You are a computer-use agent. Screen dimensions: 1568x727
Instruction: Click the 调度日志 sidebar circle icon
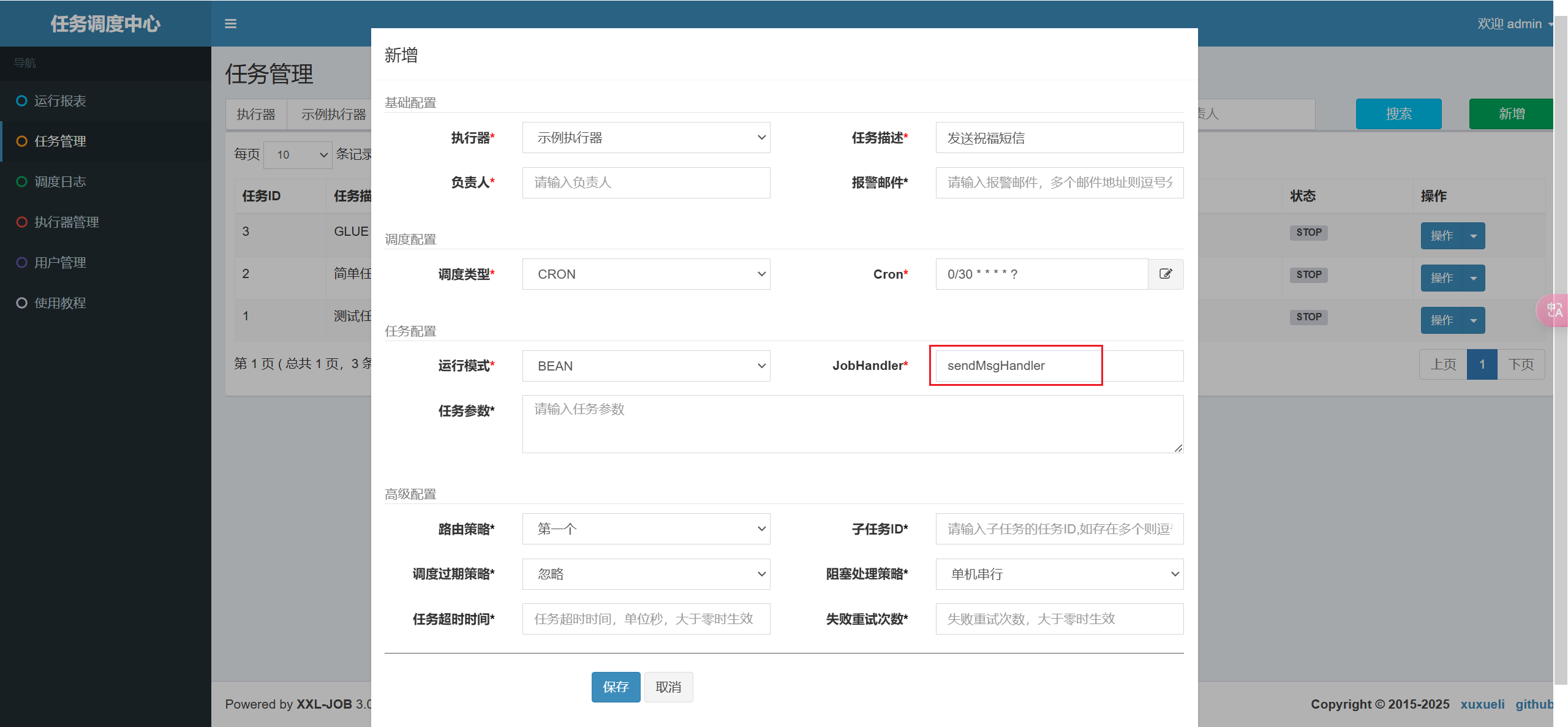pyautogui.click(x=21, y=182)
